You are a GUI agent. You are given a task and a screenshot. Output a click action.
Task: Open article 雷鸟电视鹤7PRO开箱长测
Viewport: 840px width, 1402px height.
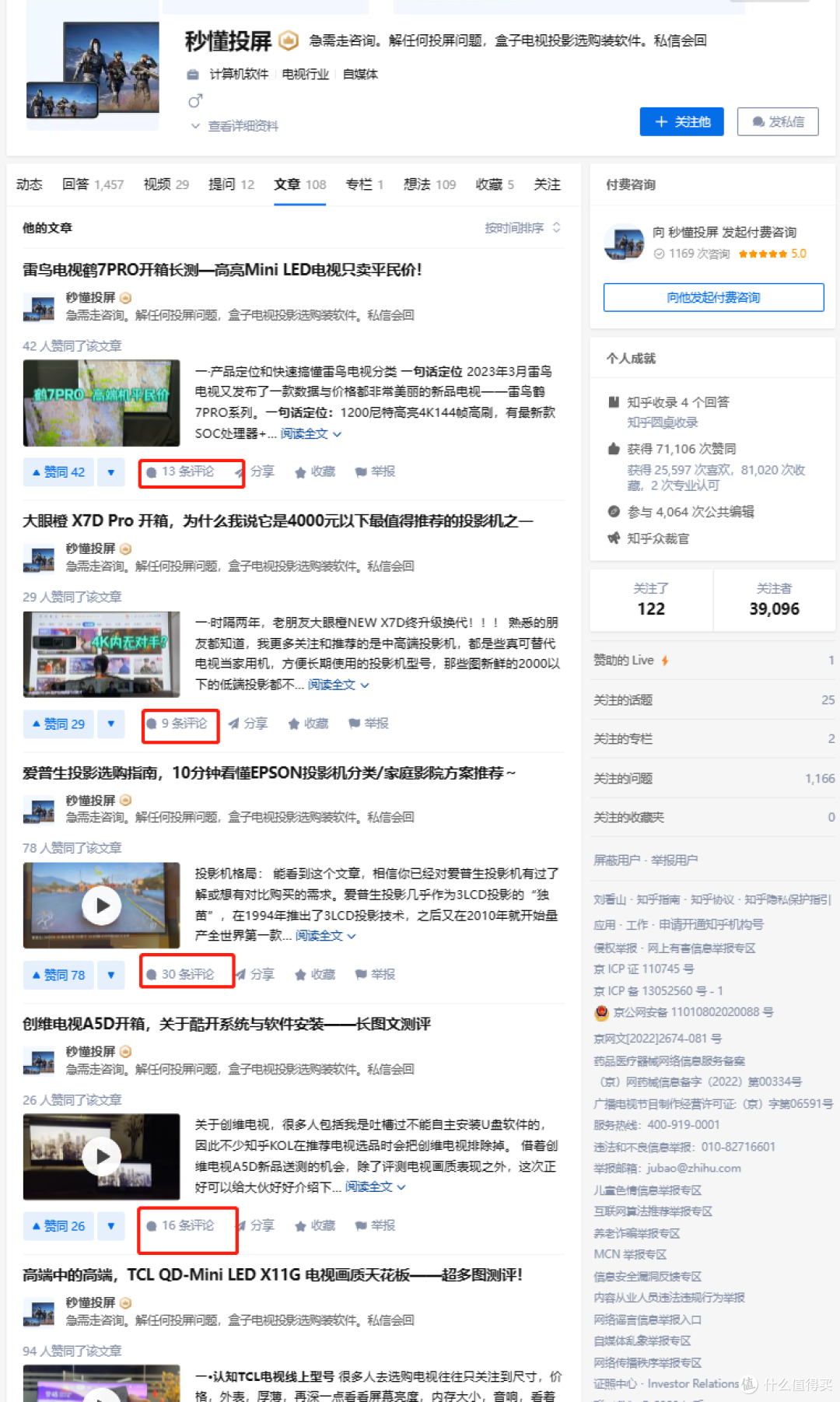pos(222,270)
